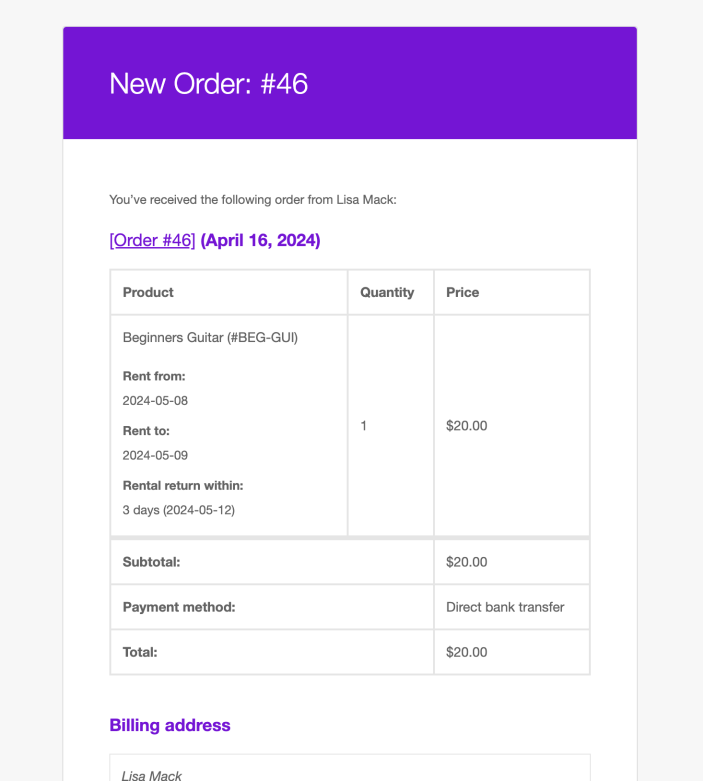Click the Beginners Guitar (#BEG-GUI) product name
Viewport: 703px width, 781px height.
pos(210,337)
